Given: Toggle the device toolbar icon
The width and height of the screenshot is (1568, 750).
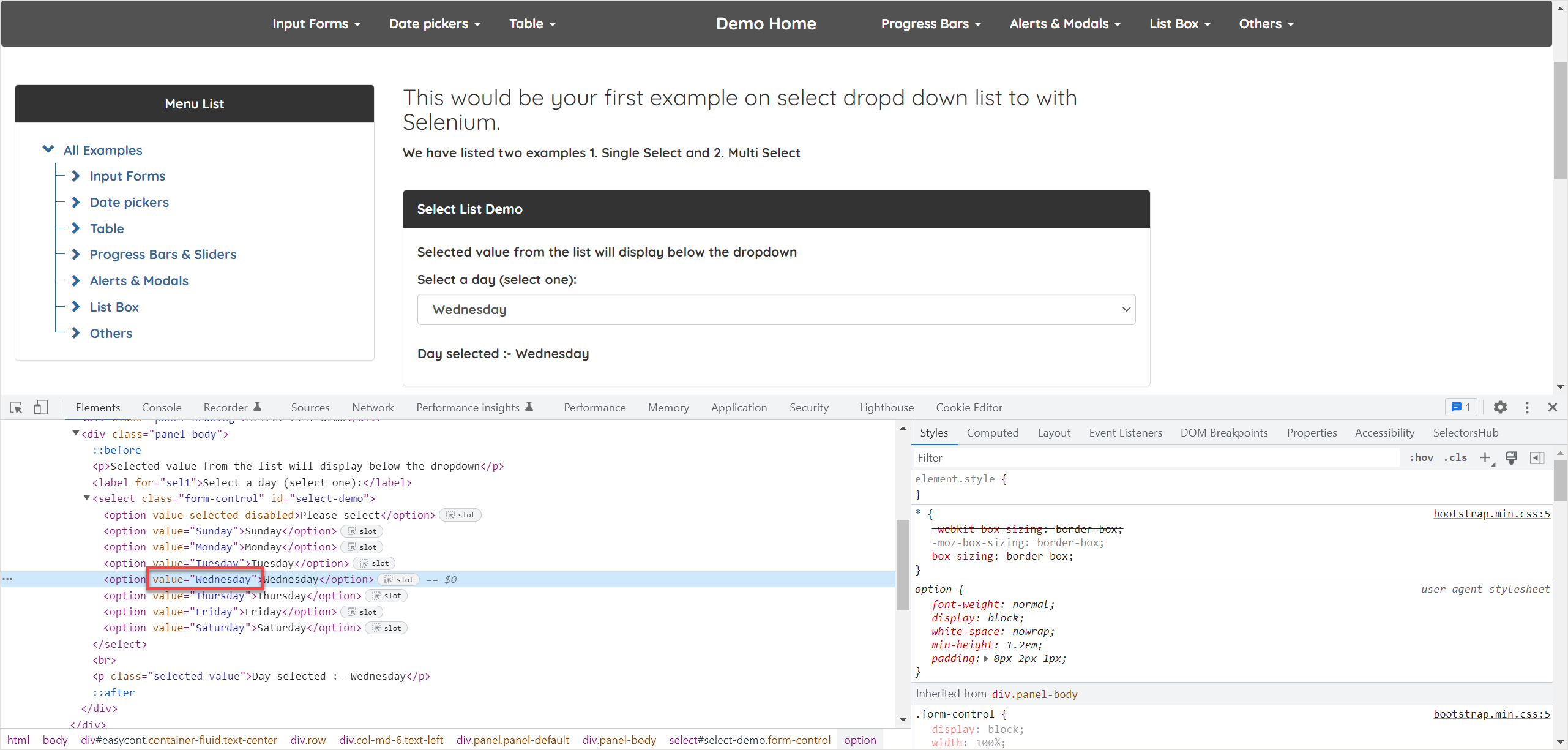Looking at the screenshot, I should click(x=41, y=407).
